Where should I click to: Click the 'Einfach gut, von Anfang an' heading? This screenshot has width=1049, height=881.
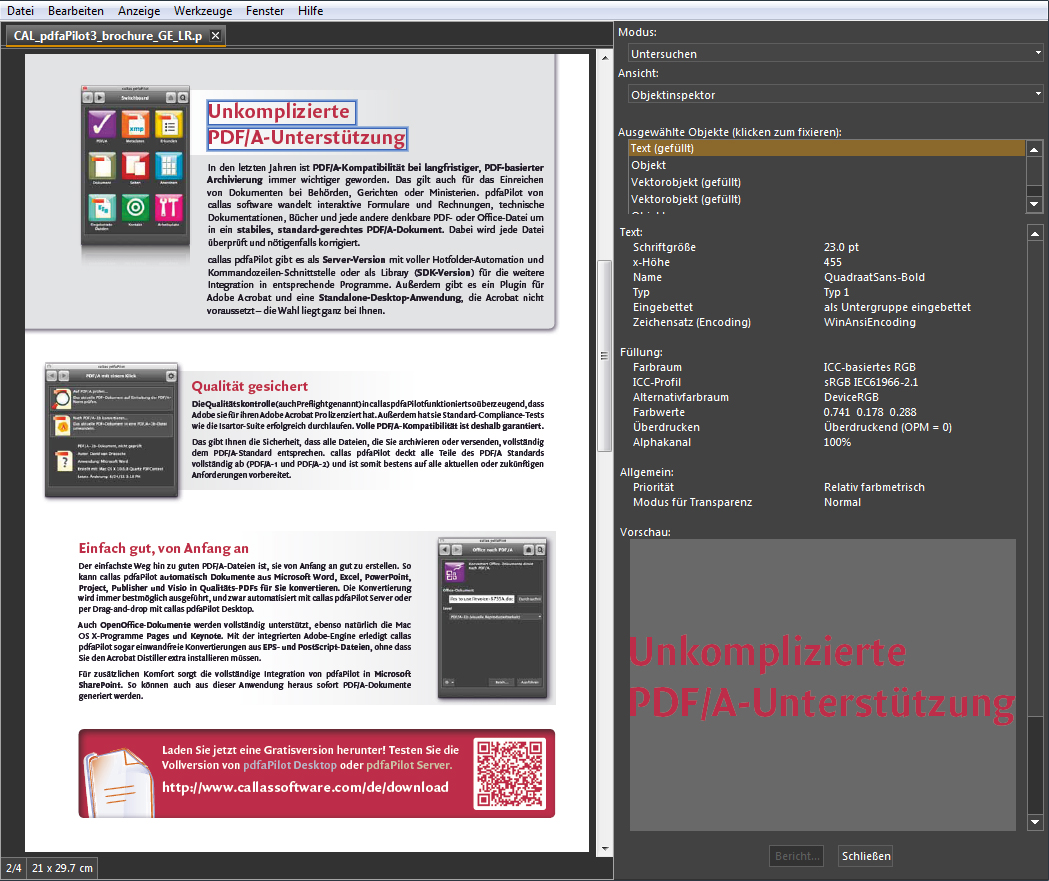point(164,549)
